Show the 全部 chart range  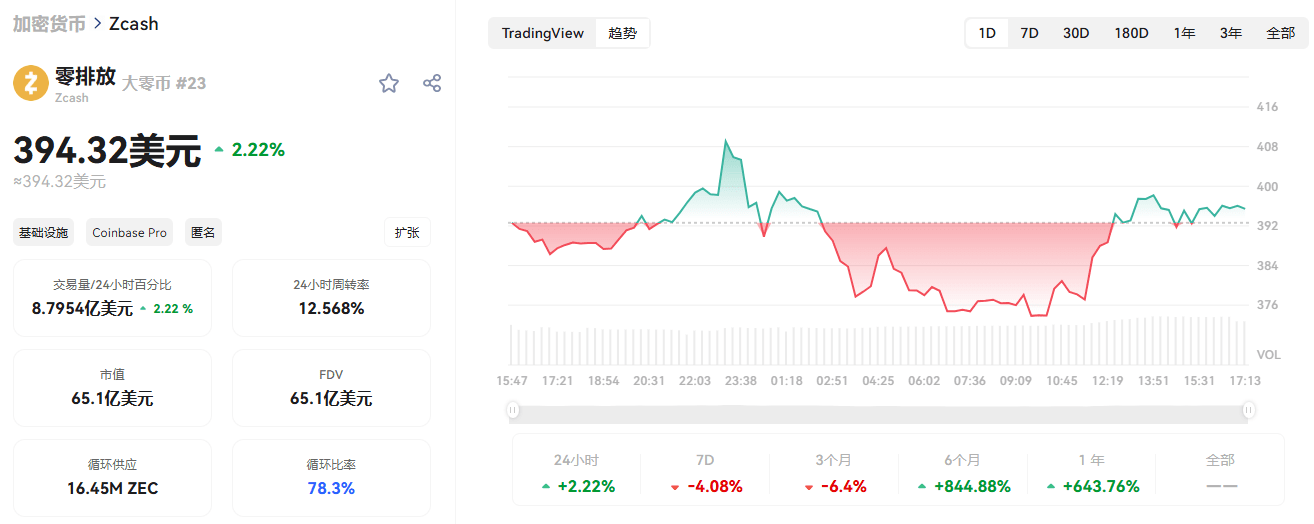pyautogui.click(x=1280, y=33)
